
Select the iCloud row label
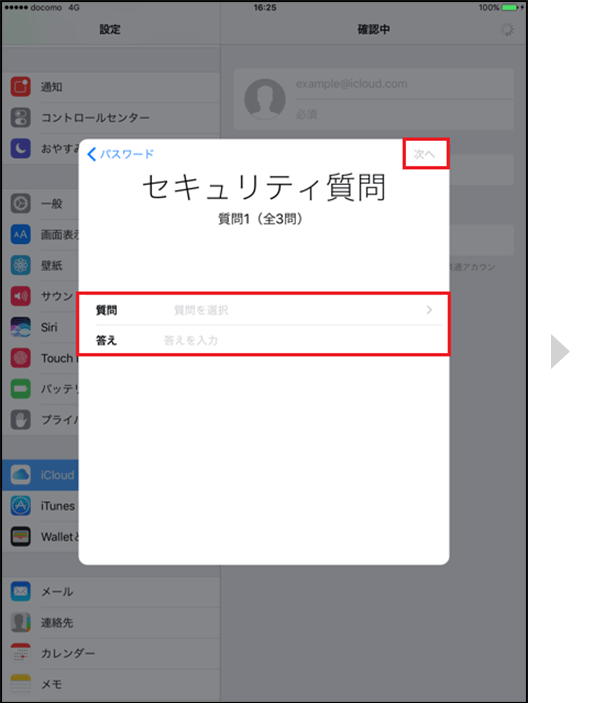(x=57, y=475)
